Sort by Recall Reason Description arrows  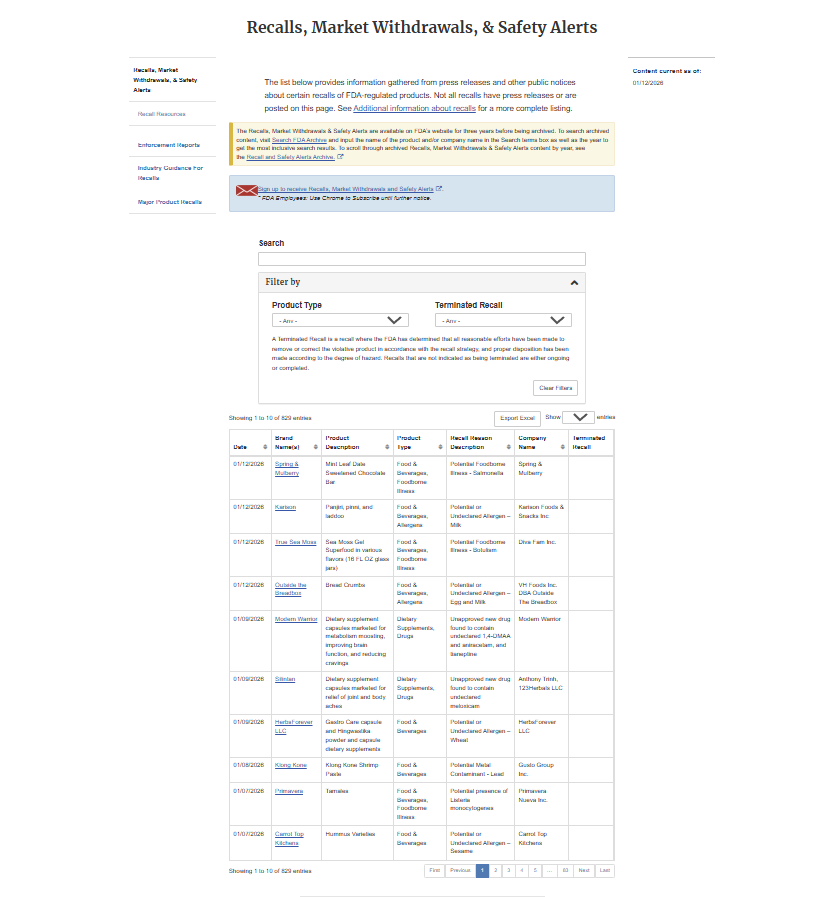pyautogui.click(x=509, y=447)
